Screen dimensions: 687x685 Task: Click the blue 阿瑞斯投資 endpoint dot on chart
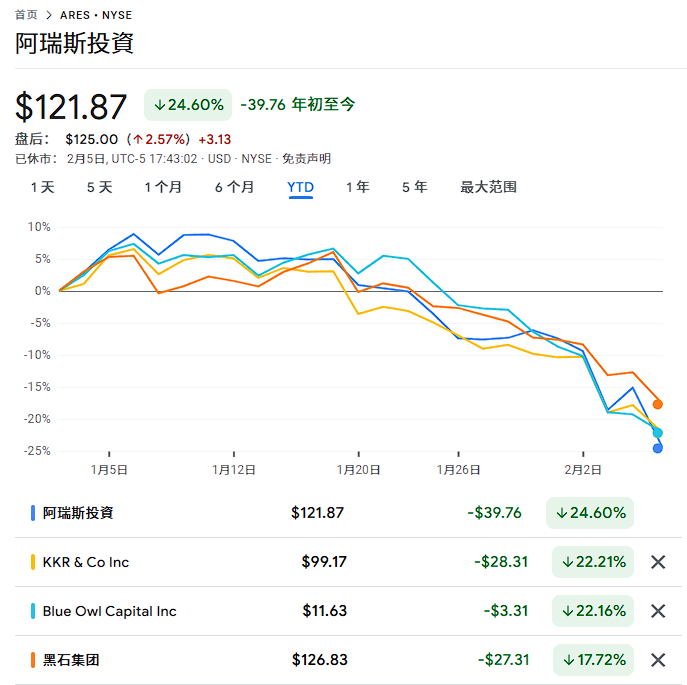[658, 448]
